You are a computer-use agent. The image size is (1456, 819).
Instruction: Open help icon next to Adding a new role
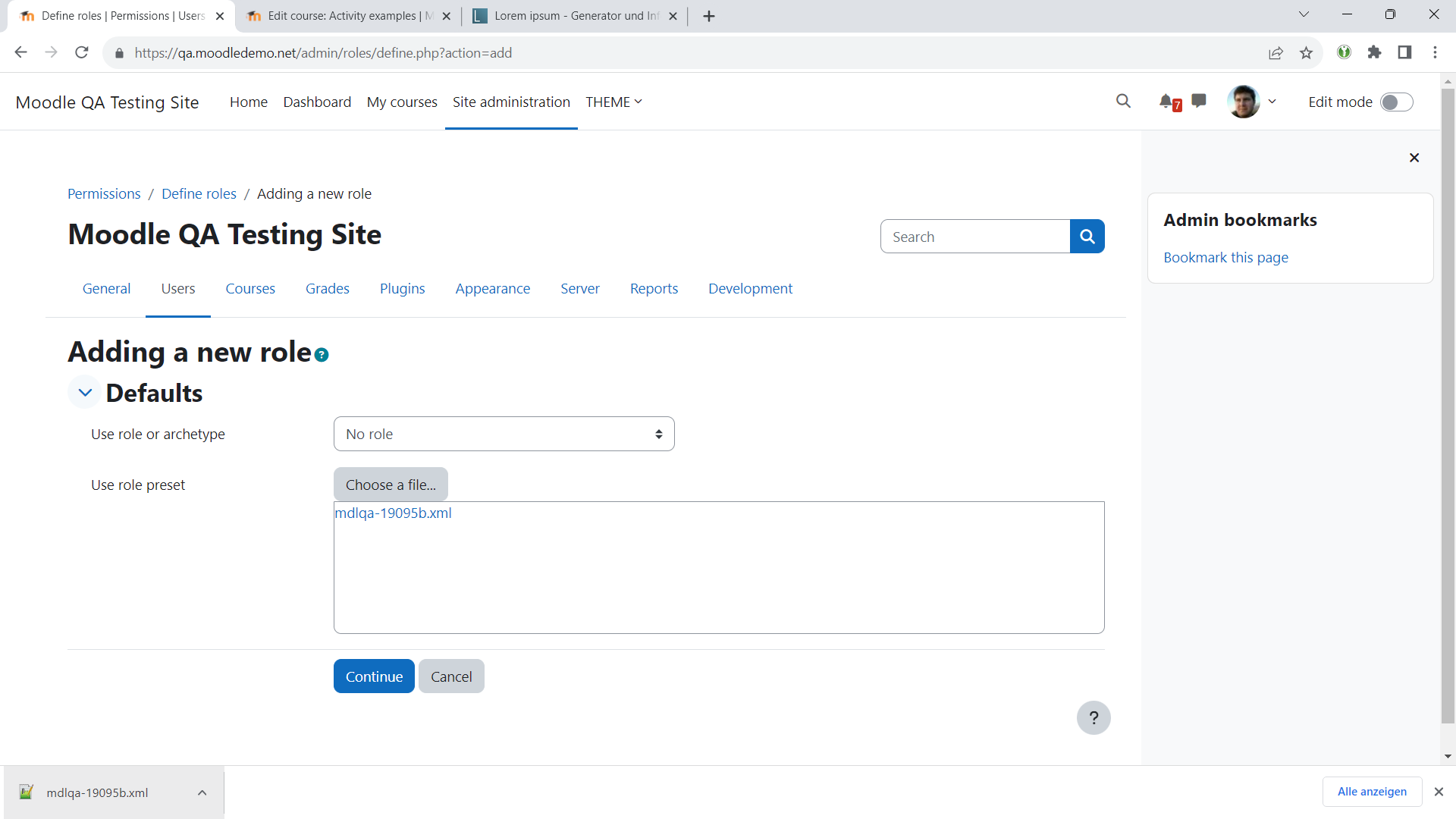tap(322, 355)
